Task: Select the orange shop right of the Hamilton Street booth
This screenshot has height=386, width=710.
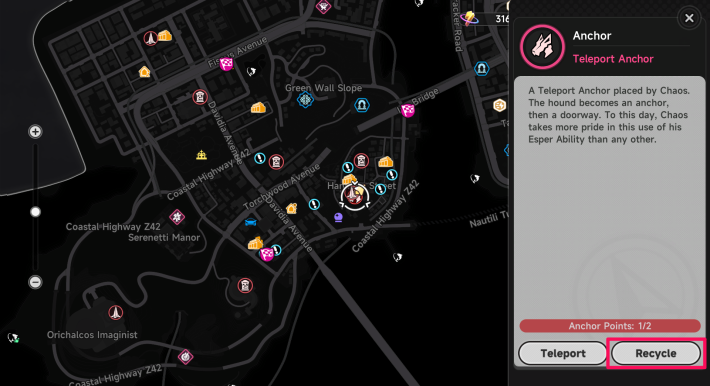Action: (385, 161)
